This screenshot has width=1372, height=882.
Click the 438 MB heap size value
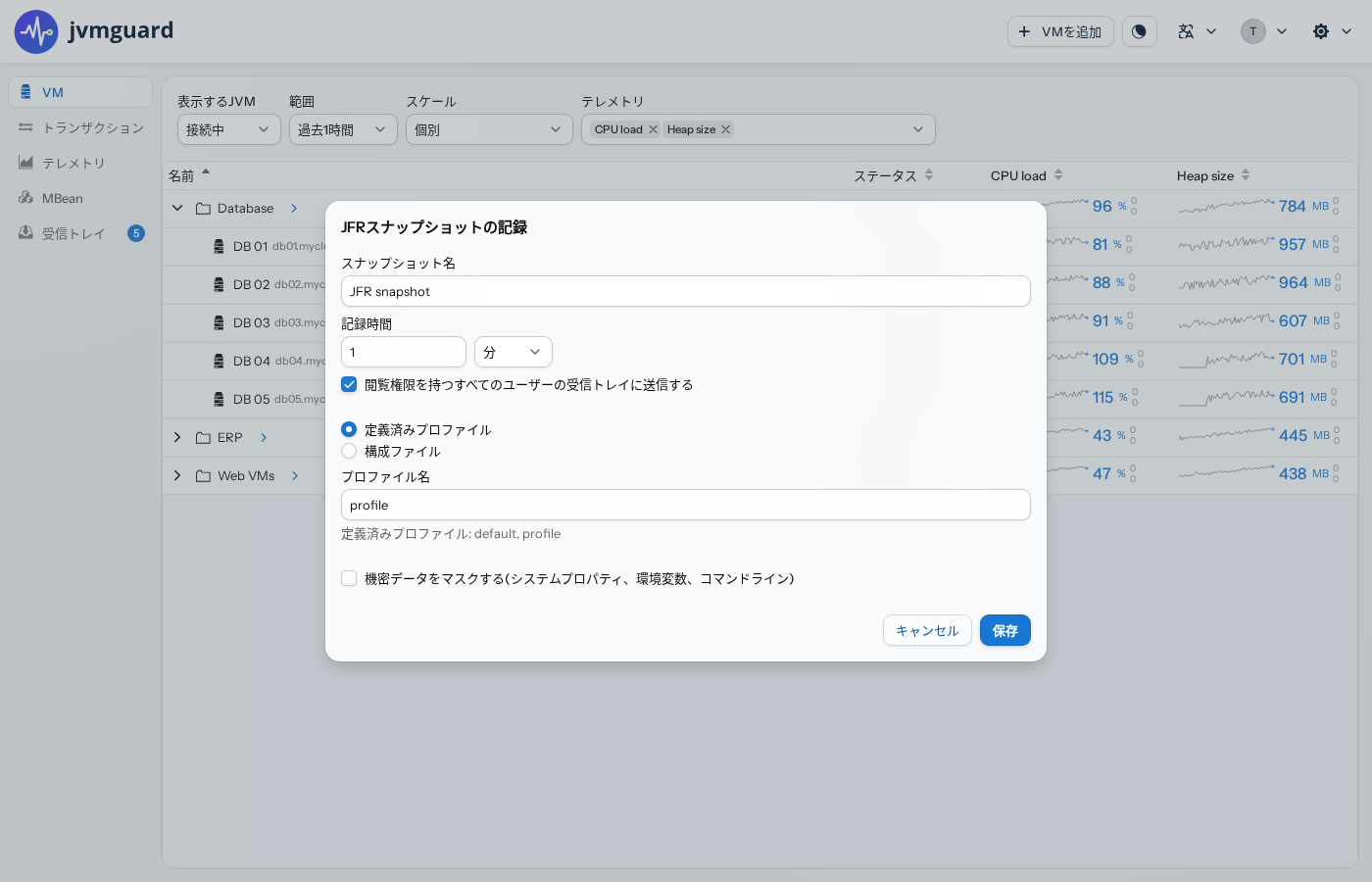(1303, 473)
